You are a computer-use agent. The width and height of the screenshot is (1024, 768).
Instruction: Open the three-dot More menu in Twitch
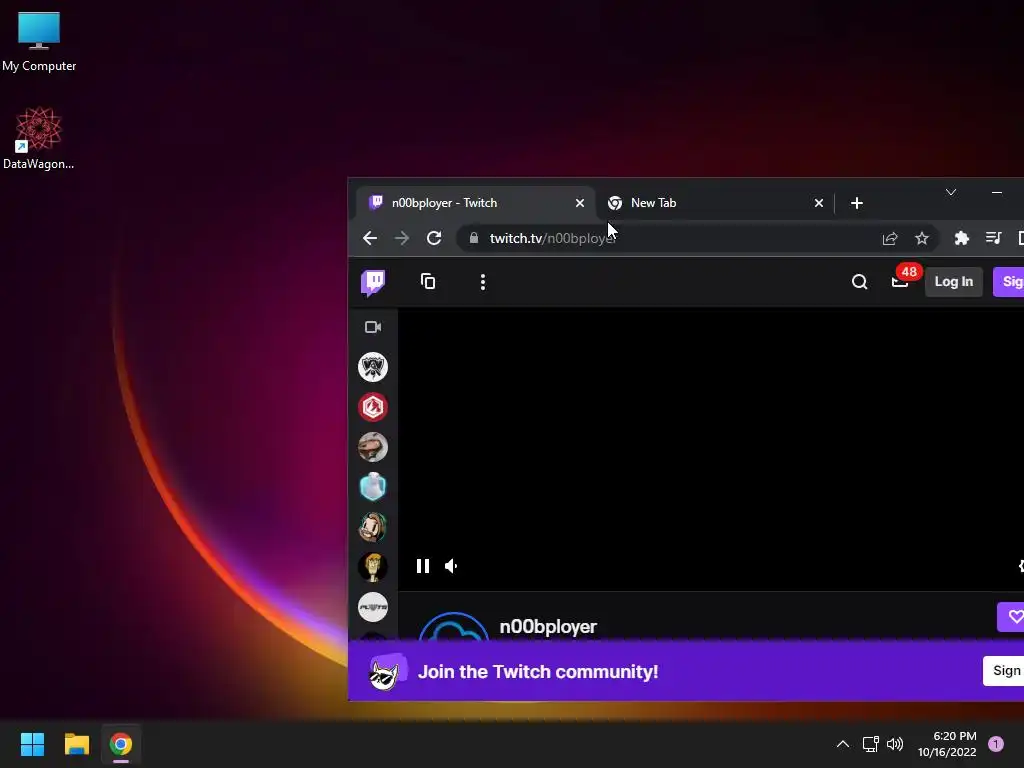tap(483, 282)
